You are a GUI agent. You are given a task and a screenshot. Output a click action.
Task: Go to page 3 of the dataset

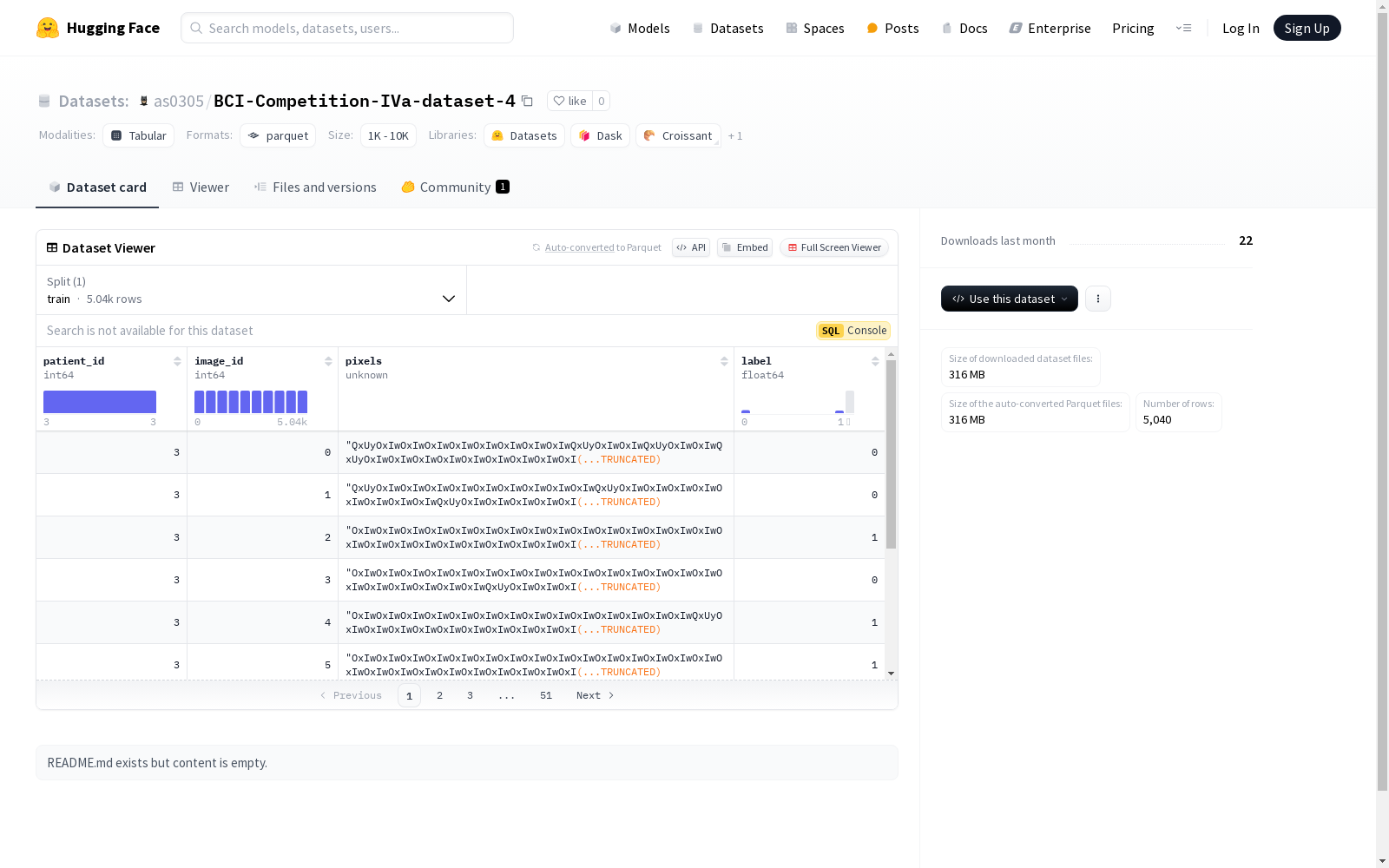tap(471, 695)
